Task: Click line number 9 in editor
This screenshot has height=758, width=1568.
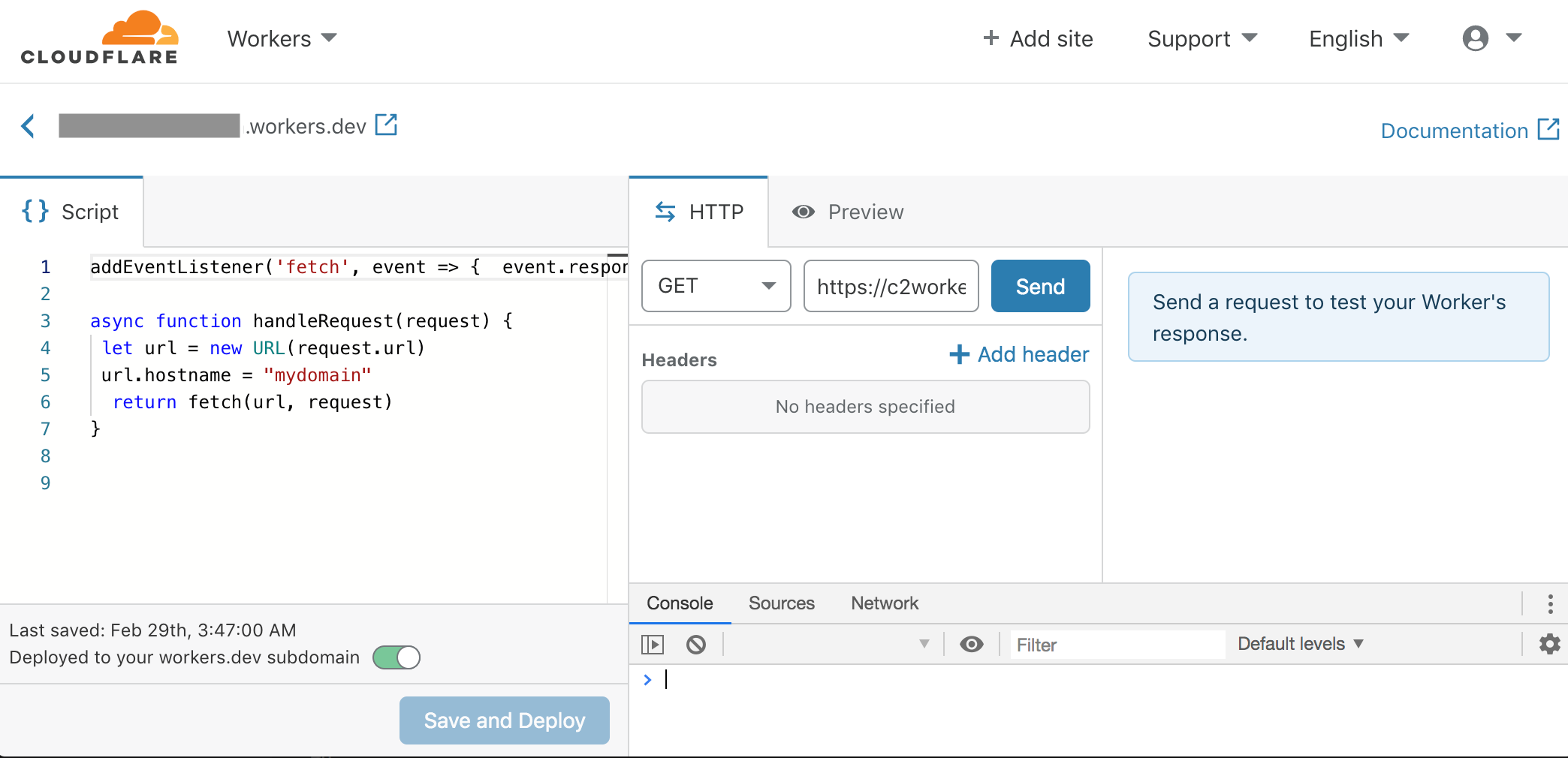Action: (46, 483)
